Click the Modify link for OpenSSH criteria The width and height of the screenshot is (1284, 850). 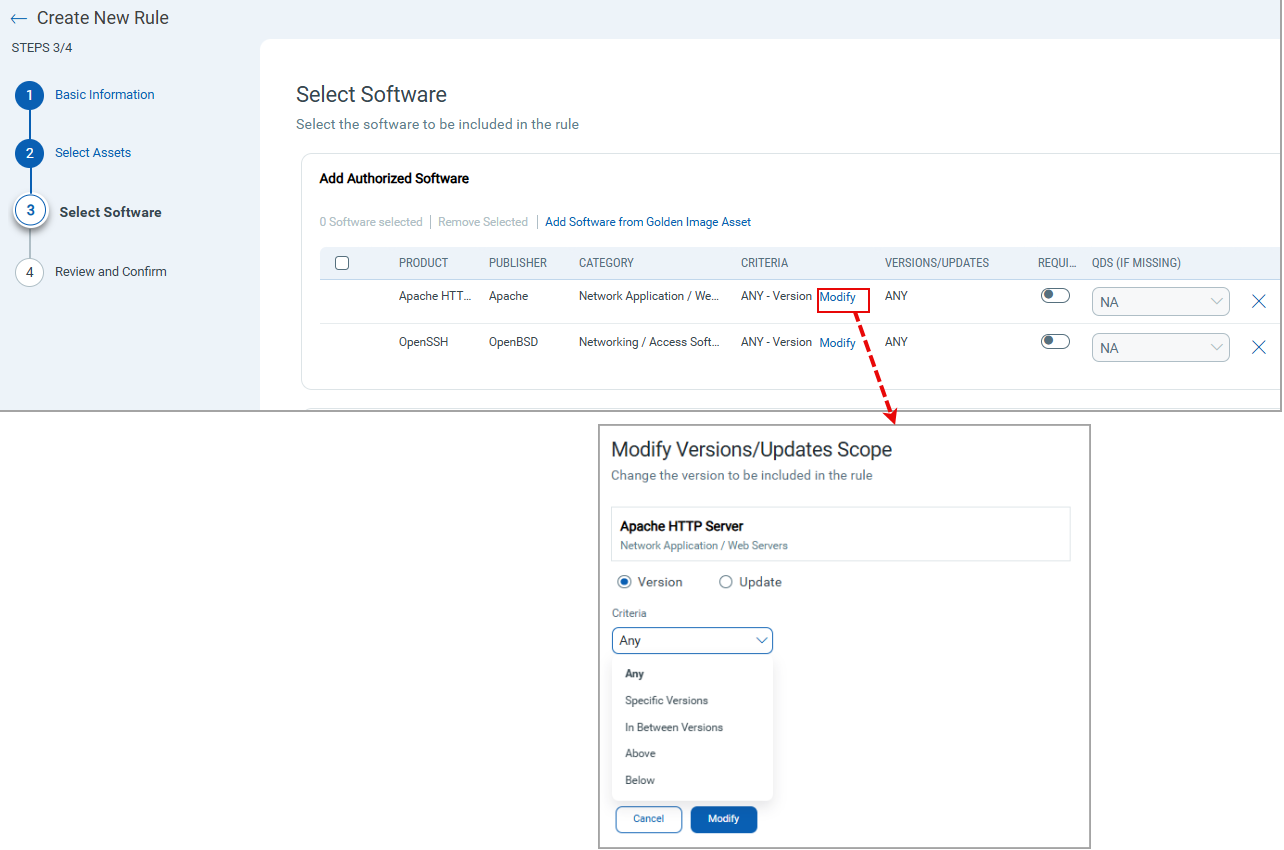click(837, 342)
